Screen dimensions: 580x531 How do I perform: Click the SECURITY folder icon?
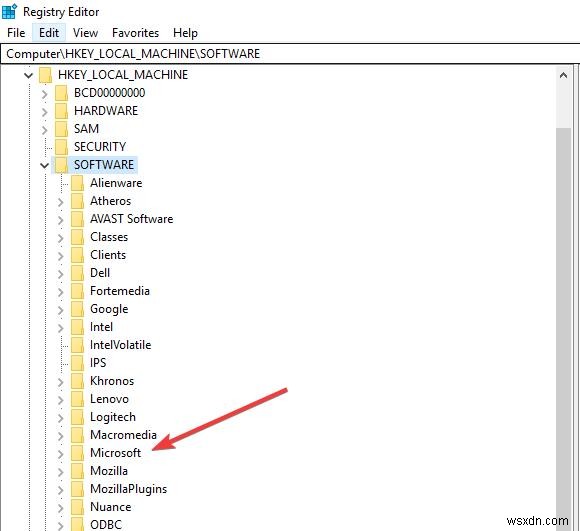tap(61, 147)
